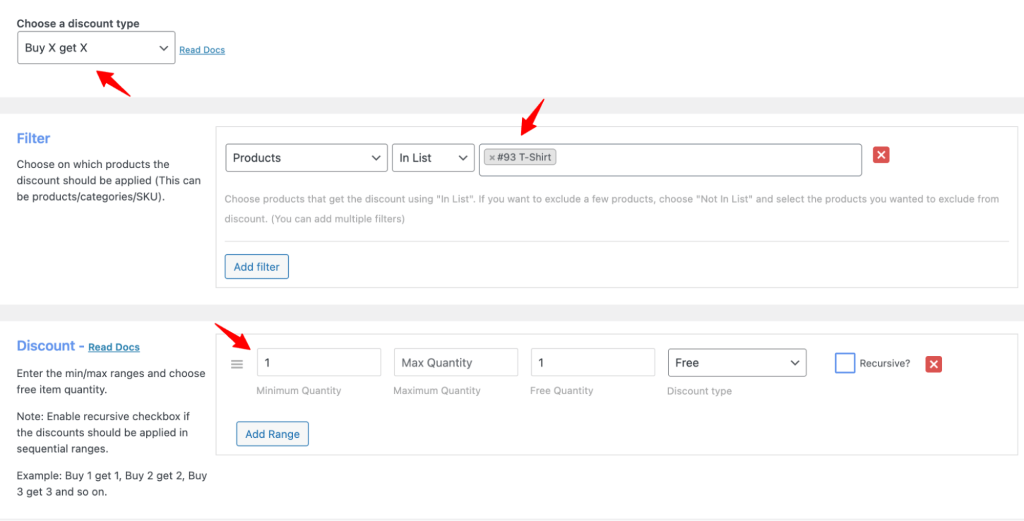The image size is (1024, 521).
Task: Click the Add filter button
Action: pos(257,266)
